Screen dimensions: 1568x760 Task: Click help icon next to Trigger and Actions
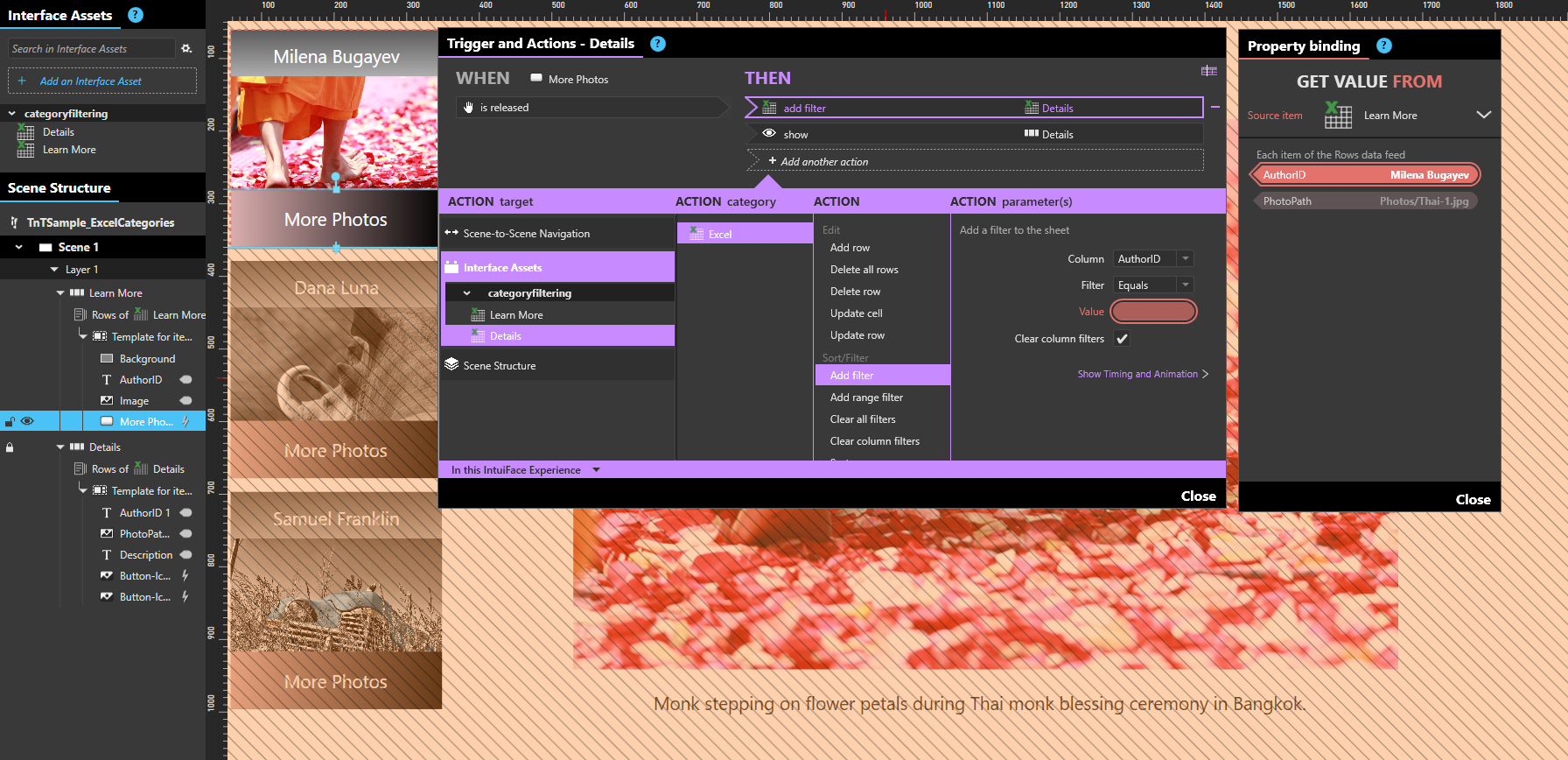pos(658,44)
